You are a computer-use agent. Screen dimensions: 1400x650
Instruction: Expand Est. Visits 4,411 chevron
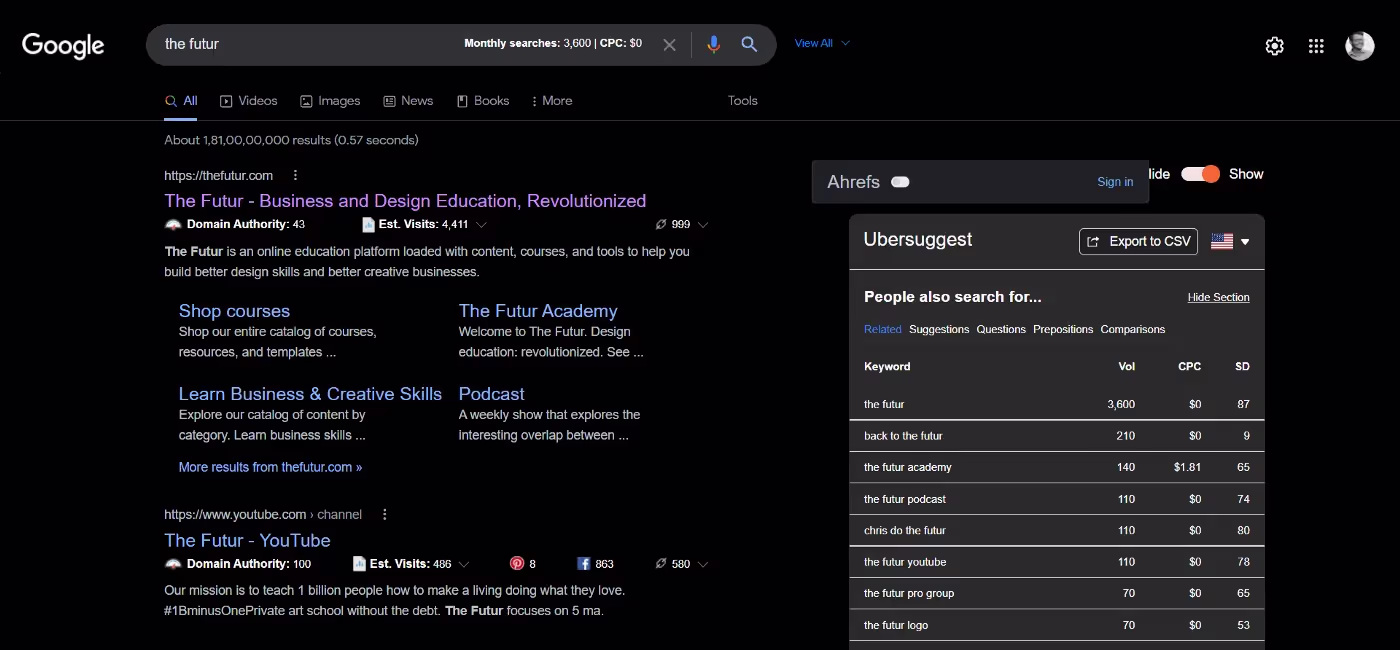(481, 225)
